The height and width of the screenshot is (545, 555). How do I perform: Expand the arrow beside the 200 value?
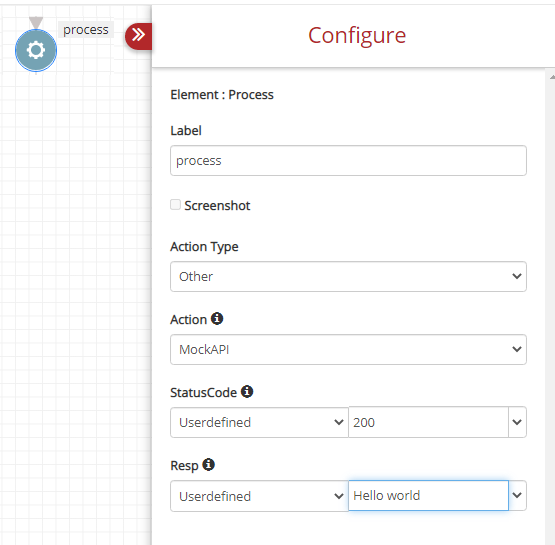coord(517,422)
